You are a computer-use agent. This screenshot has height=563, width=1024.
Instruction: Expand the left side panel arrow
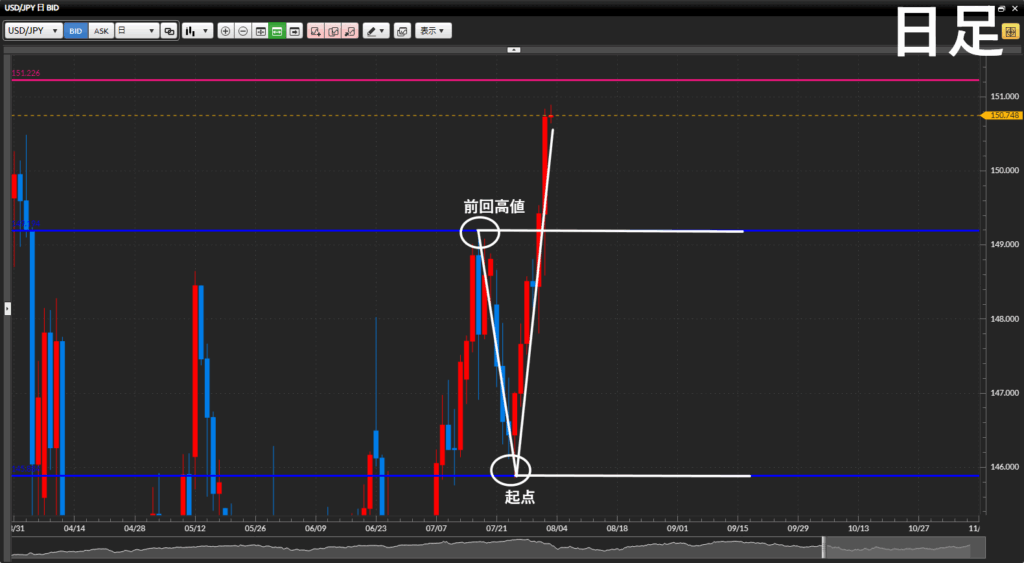click(x=7, y=308)
